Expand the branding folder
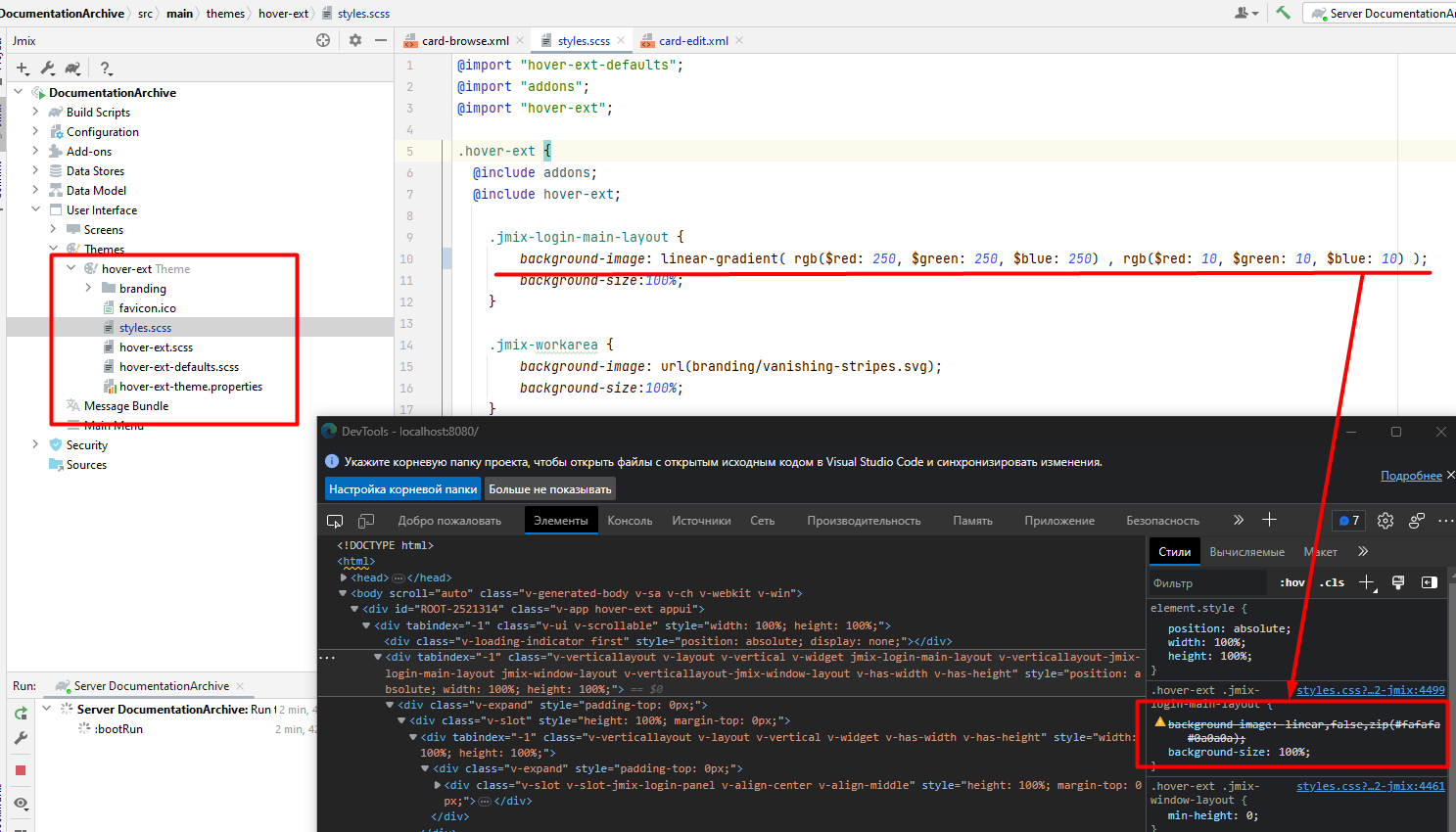 [89, 288]
